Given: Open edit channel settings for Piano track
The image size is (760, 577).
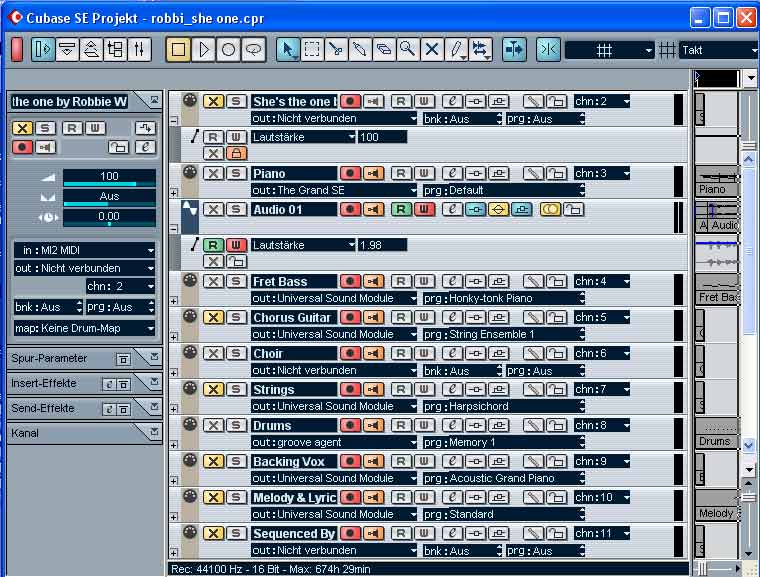Looking at the screenshot, I should click(x=452, y=173).
